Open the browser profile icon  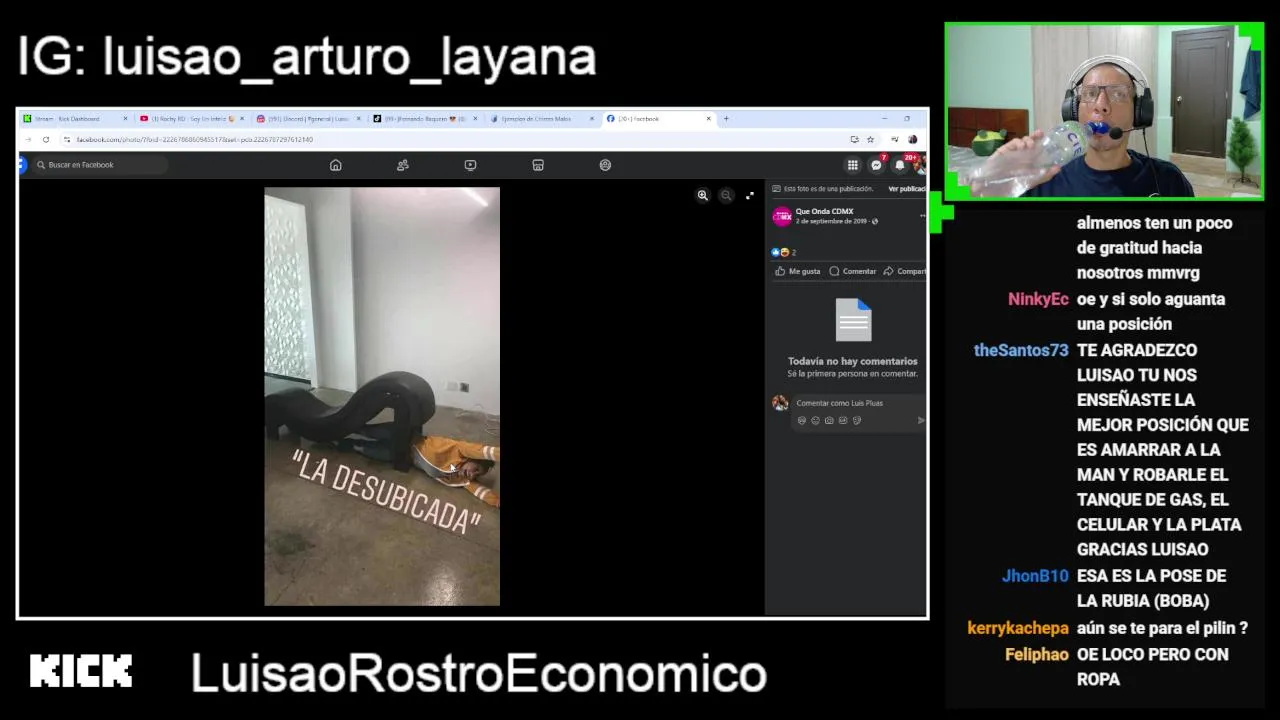(912, 139)
